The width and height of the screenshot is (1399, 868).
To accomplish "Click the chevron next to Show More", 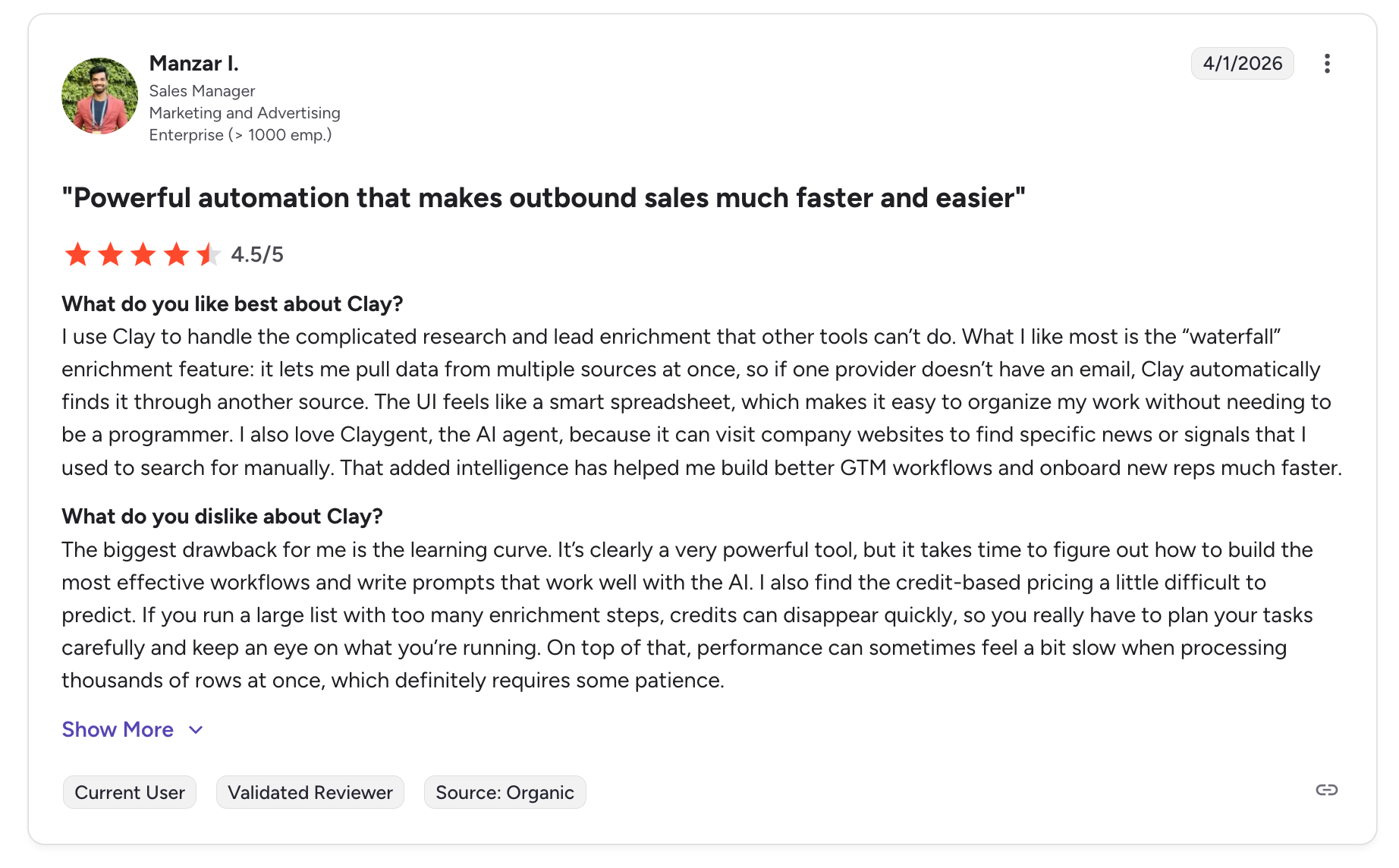I will point(195,729).
